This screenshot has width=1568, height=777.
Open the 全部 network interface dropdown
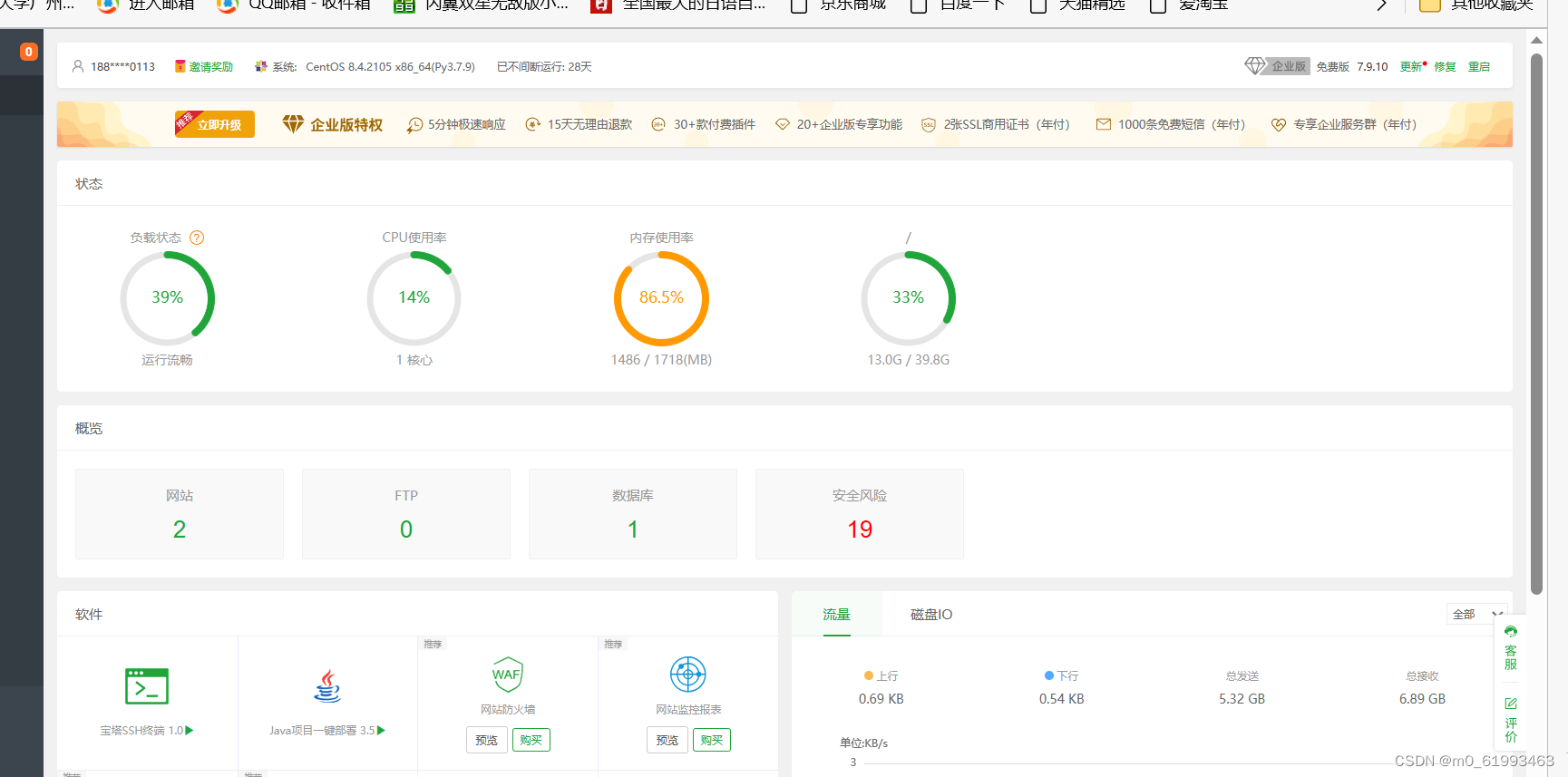1476,614
